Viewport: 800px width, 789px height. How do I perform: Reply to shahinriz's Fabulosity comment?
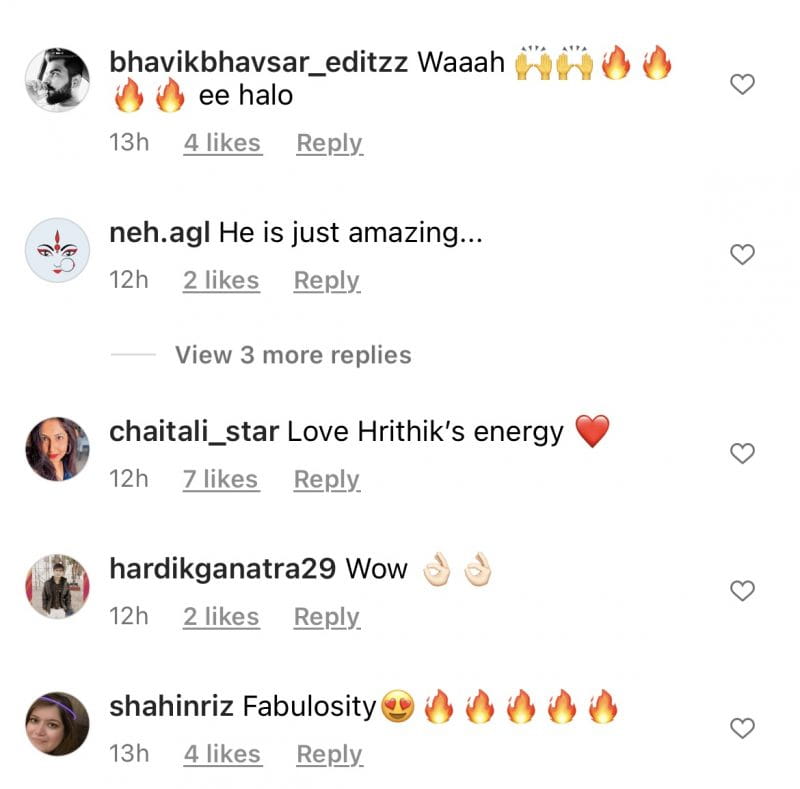[330, 754]
